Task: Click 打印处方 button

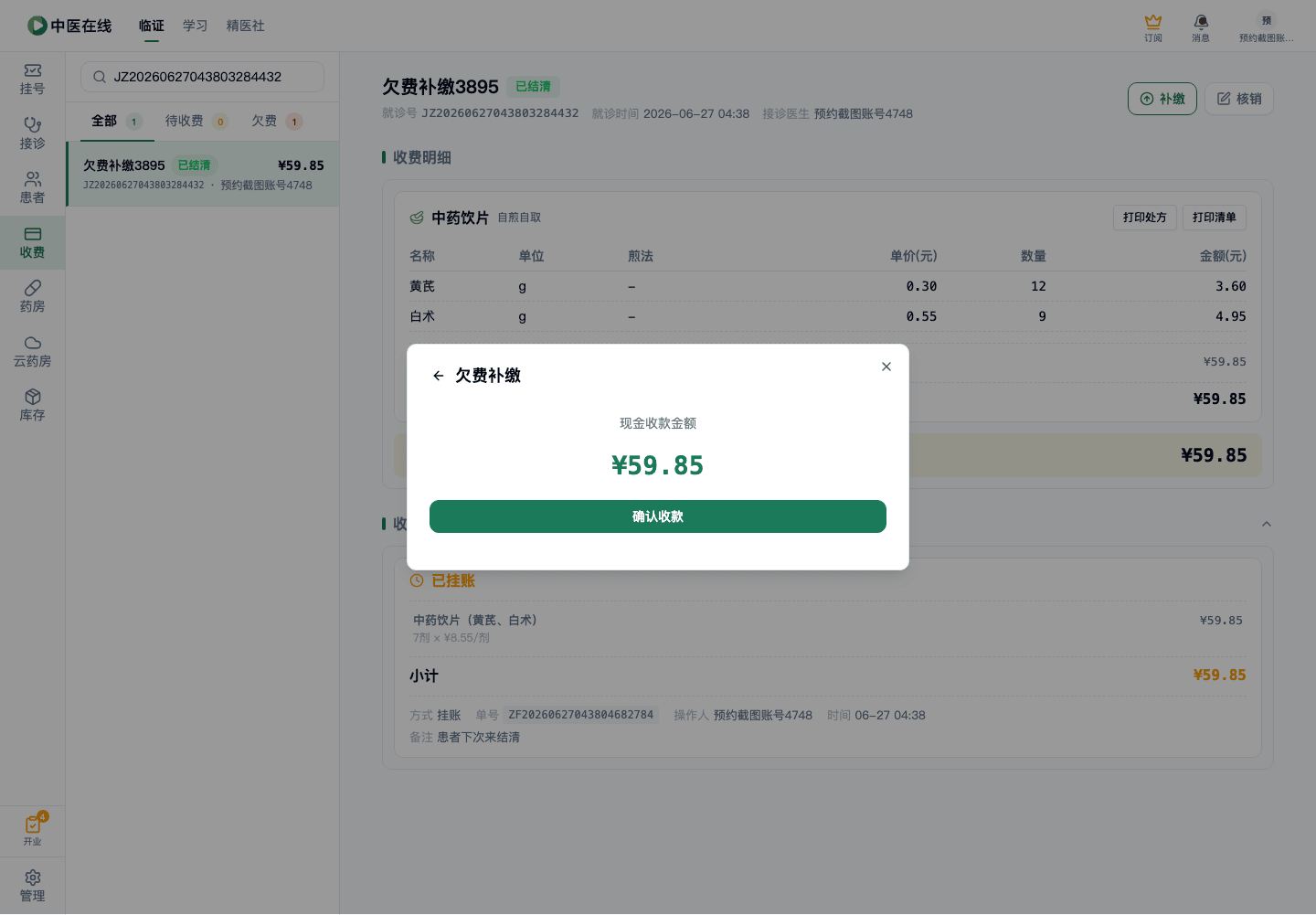Action: pyautogui.click(x=1145, y=218)
